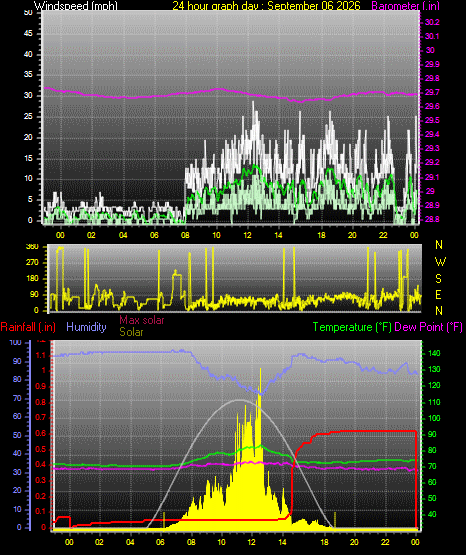Click barometer scale value '29.6'
466x555 pixels.
click(x=432, y=106)
